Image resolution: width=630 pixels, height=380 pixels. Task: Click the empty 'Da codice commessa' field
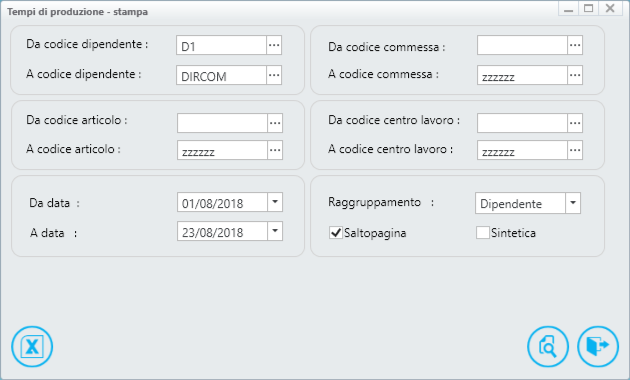(x=522, y=45)
